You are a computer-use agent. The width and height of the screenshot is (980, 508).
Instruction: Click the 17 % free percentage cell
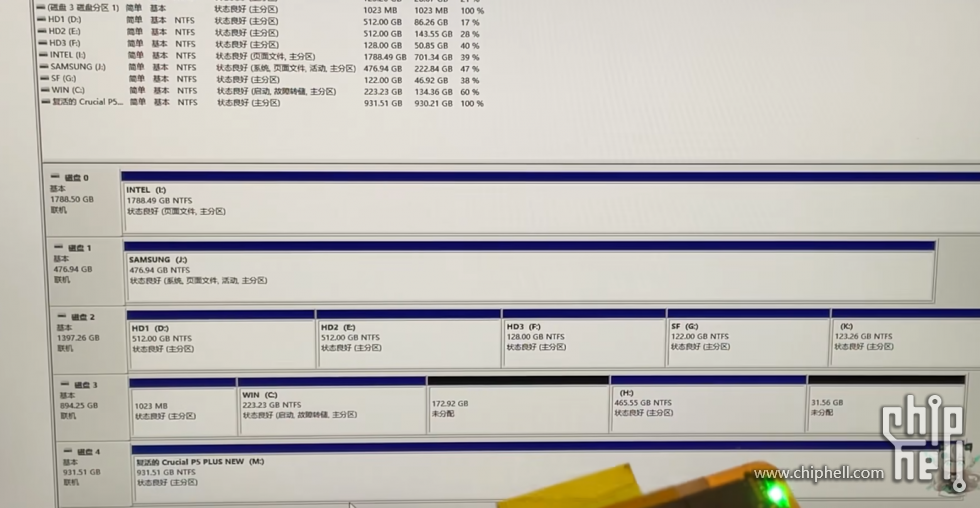(x=469, y=22)
